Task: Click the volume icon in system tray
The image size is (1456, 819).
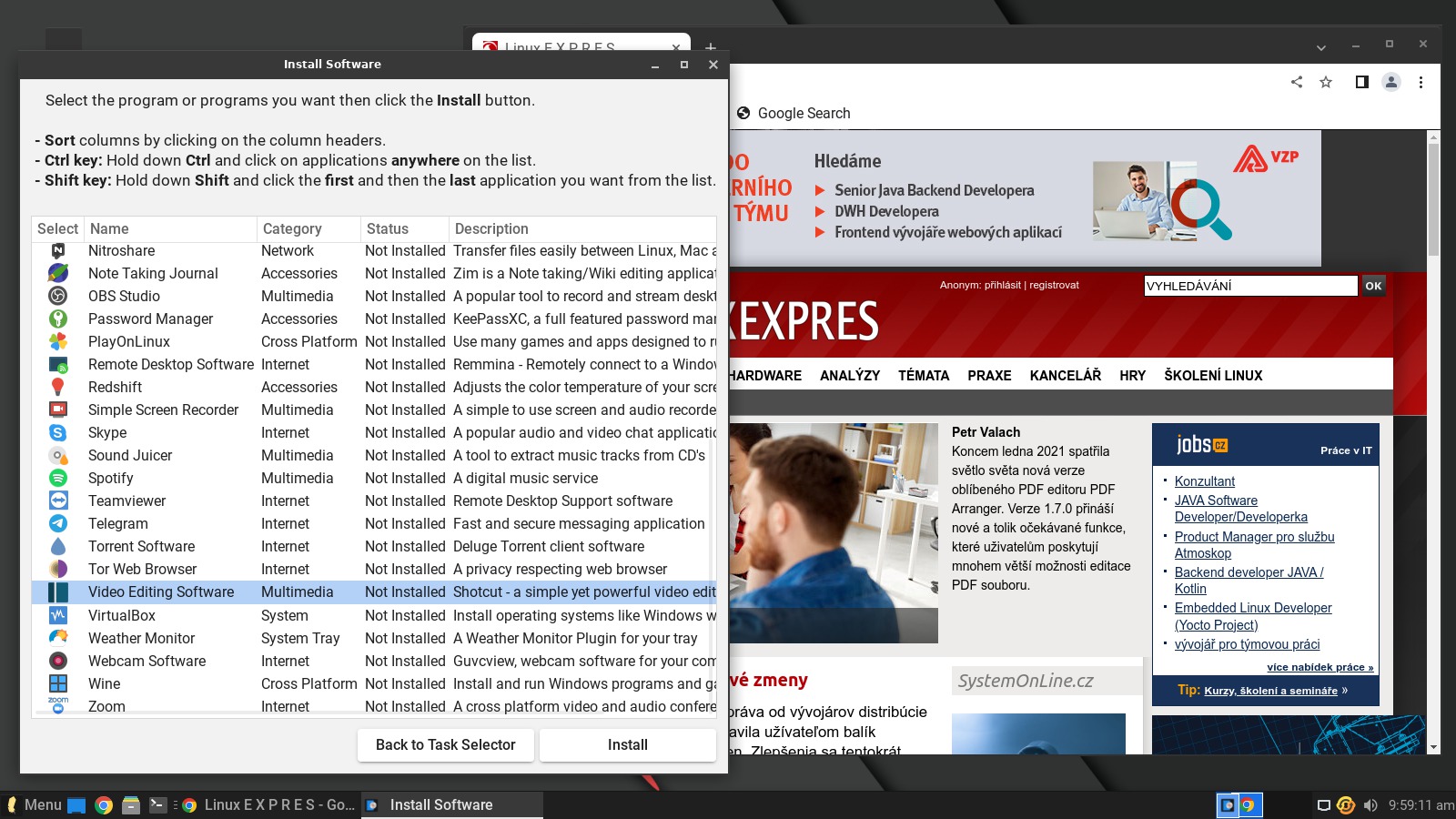Action: coord(1370,805)
